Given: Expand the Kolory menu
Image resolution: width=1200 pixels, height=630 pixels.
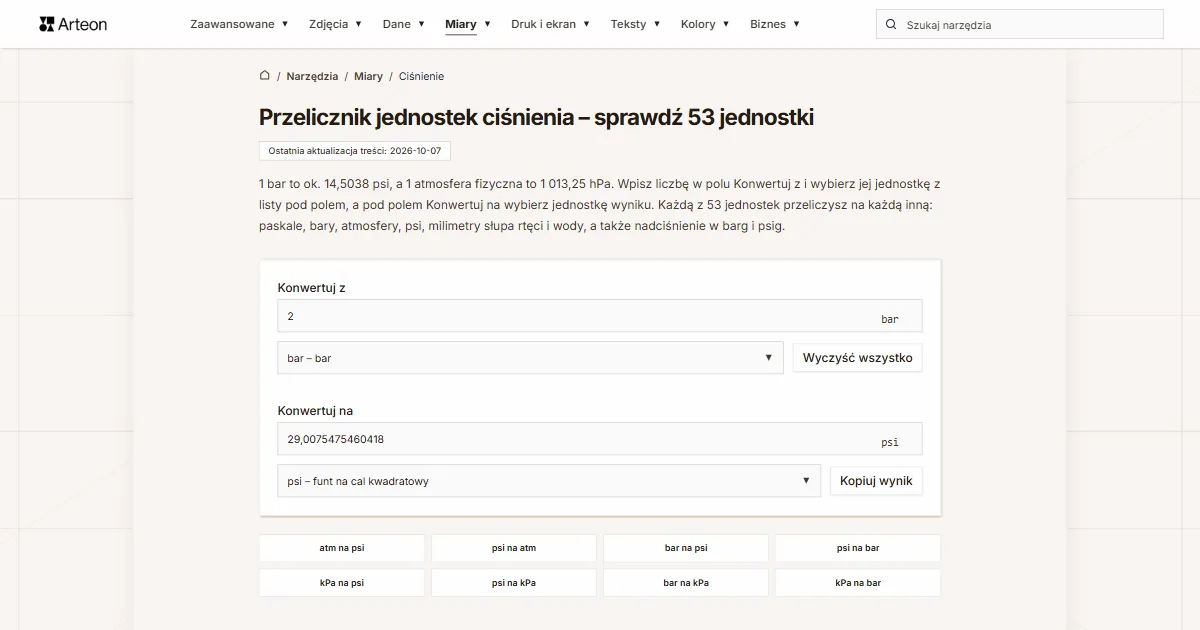Looking at the screenshot, I should 705,24.
